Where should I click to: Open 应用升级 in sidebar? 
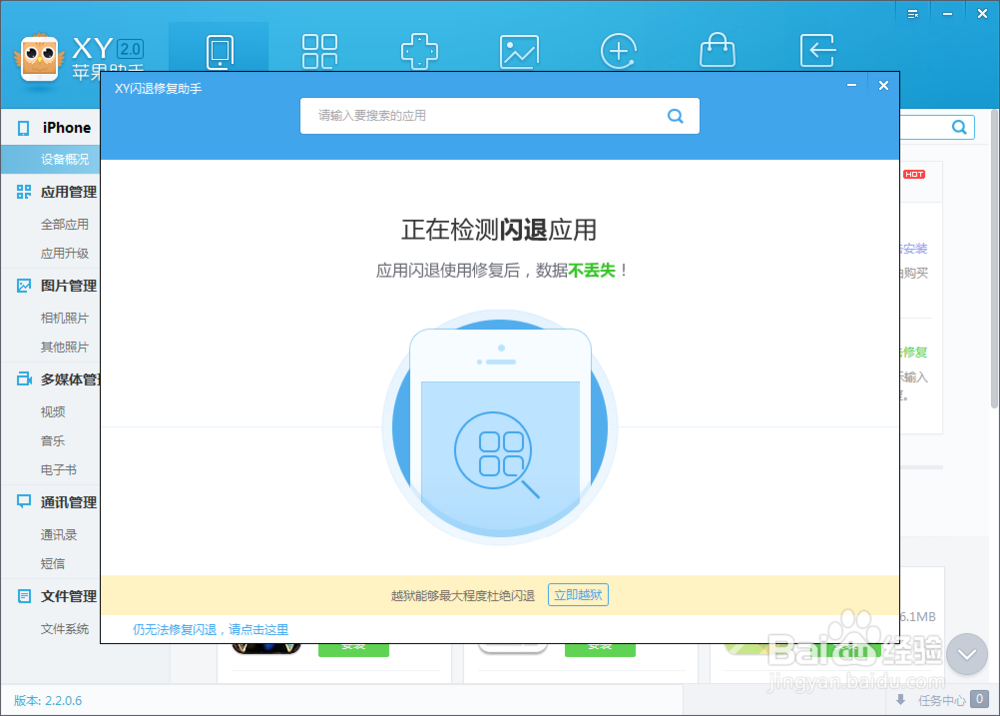64,254
